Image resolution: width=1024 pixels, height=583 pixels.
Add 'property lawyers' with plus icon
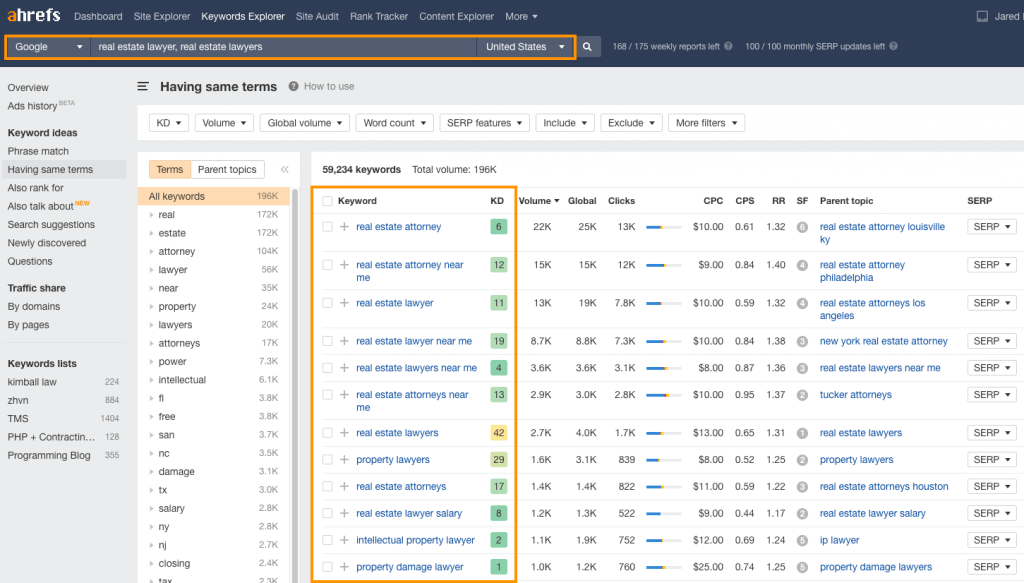pos(344,460)
